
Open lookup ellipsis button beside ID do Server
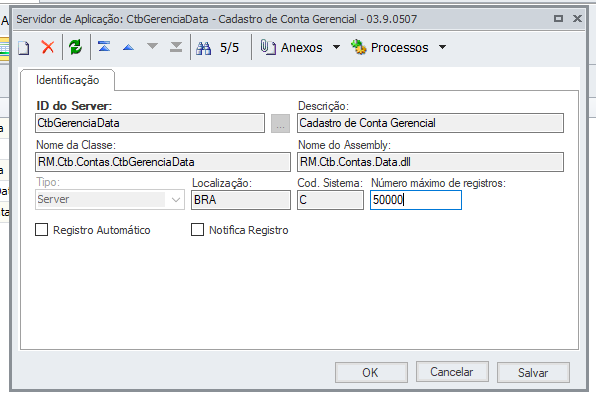[281, 124]
